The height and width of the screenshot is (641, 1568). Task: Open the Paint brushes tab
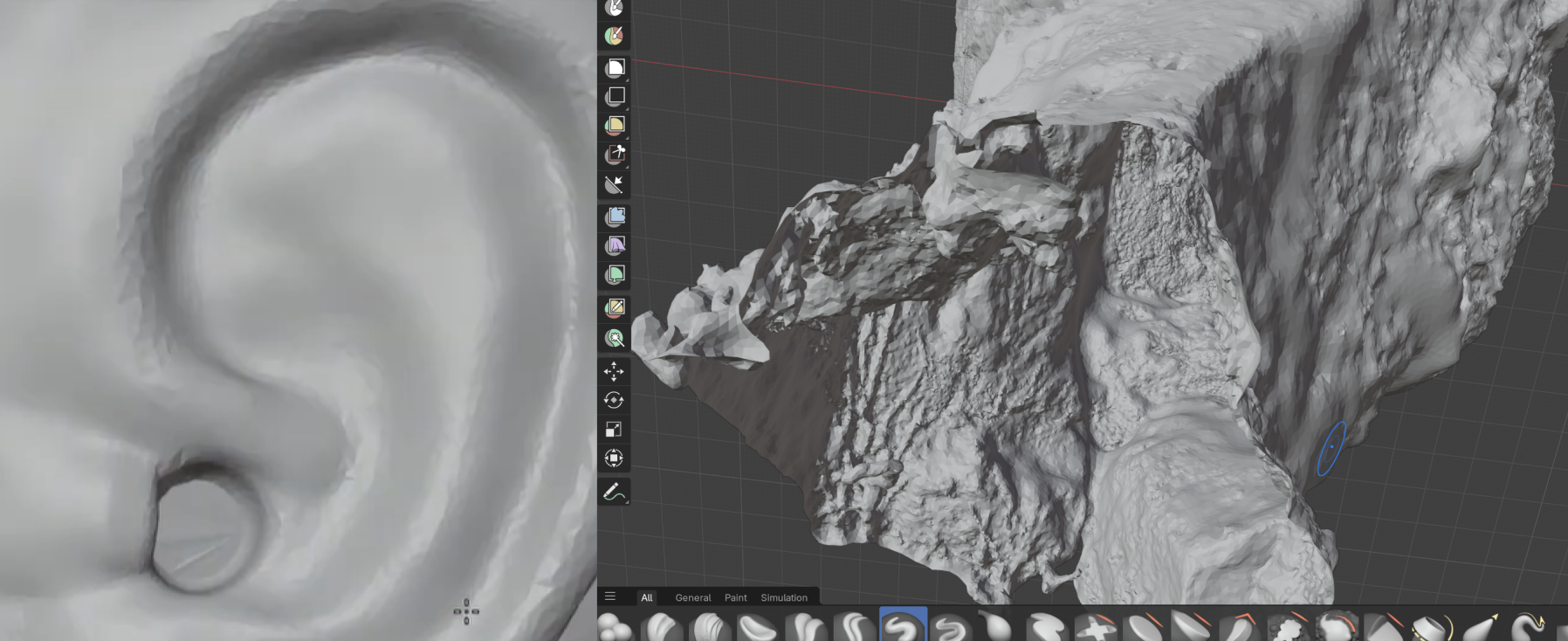pos(736,597)
